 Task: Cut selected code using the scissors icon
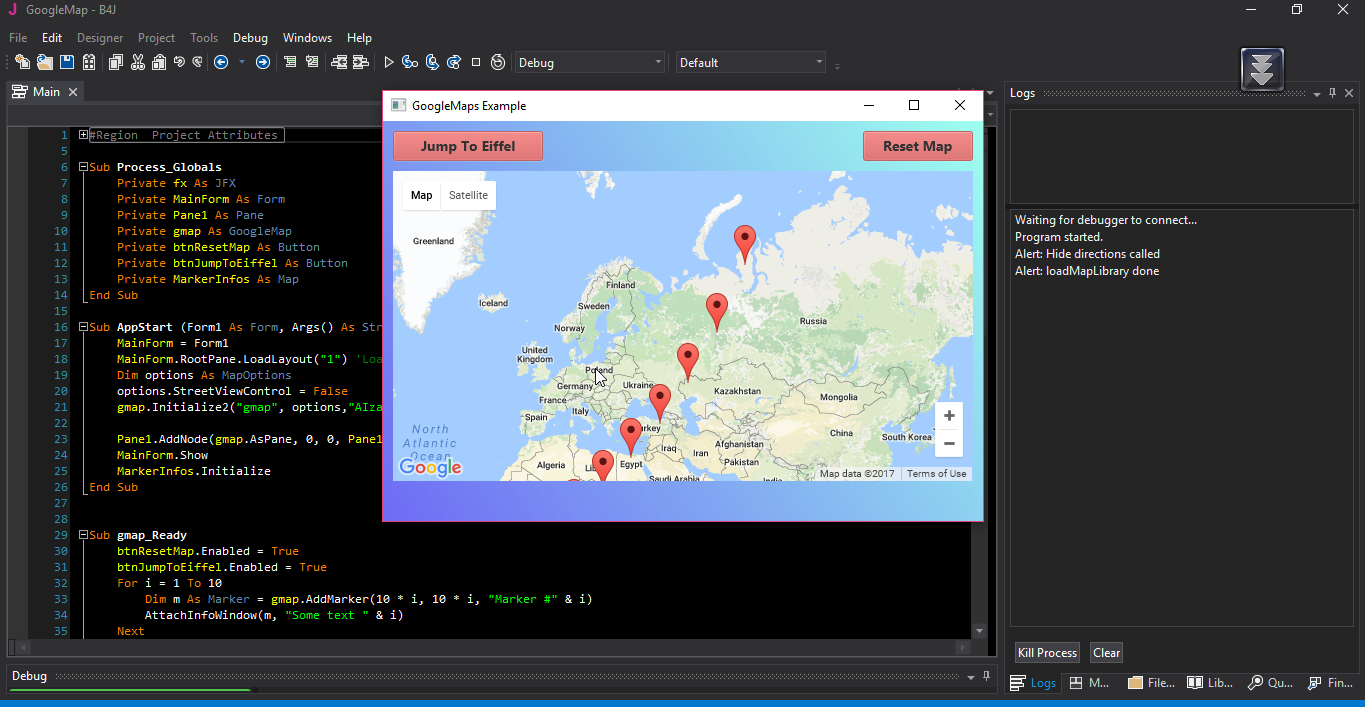[x=138, y=62]
